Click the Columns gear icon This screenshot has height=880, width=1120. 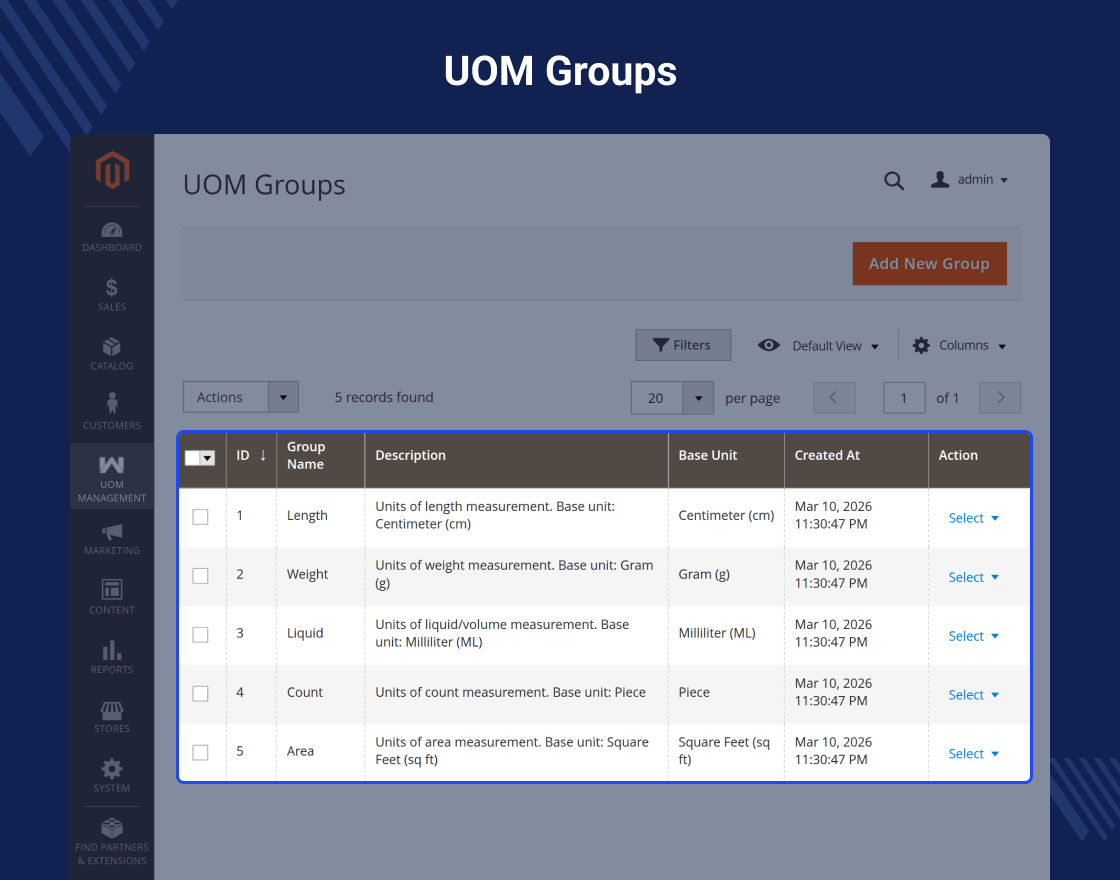[x=921, y=345]
